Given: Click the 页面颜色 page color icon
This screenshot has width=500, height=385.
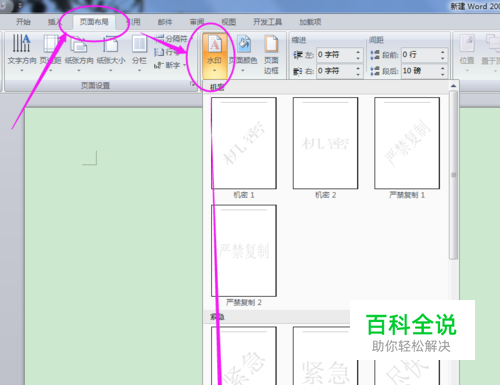Looking at the screenshot, I should tap(244, 44).
